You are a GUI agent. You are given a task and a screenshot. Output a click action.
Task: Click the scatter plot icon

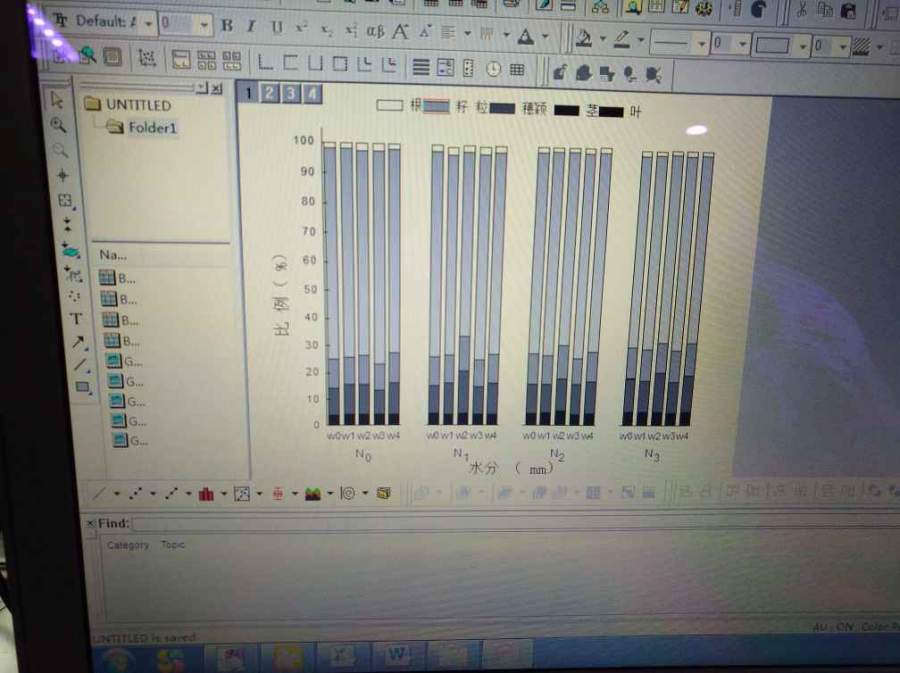[x=136, y=493]
